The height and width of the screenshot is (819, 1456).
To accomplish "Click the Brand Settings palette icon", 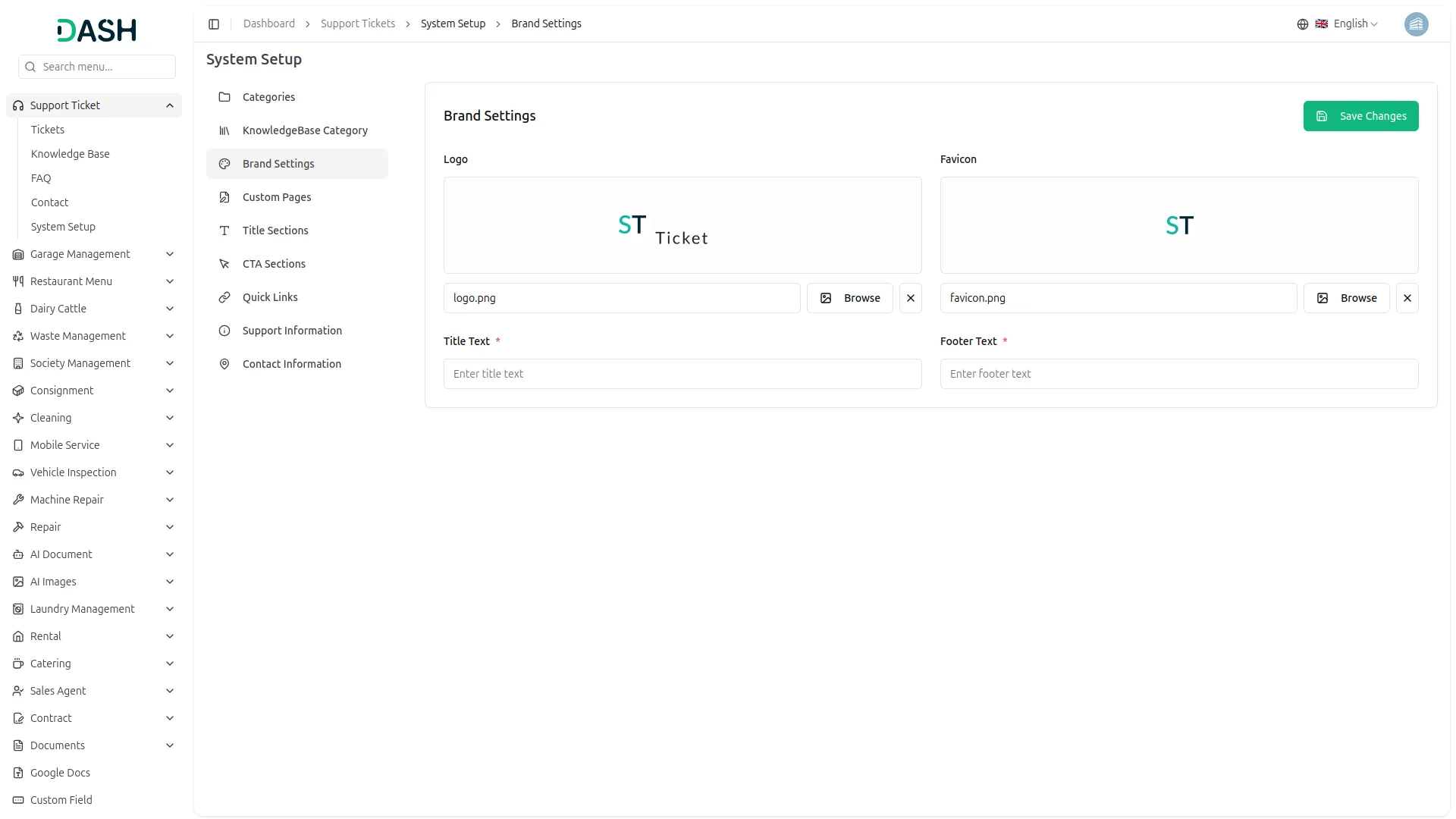I will (x=224, y=164).
